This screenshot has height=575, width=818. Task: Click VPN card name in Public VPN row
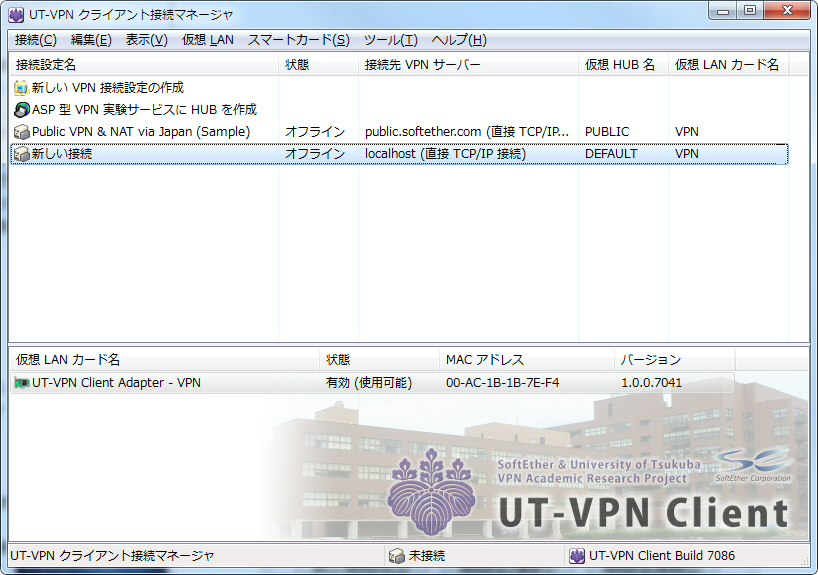pos(687,131)
